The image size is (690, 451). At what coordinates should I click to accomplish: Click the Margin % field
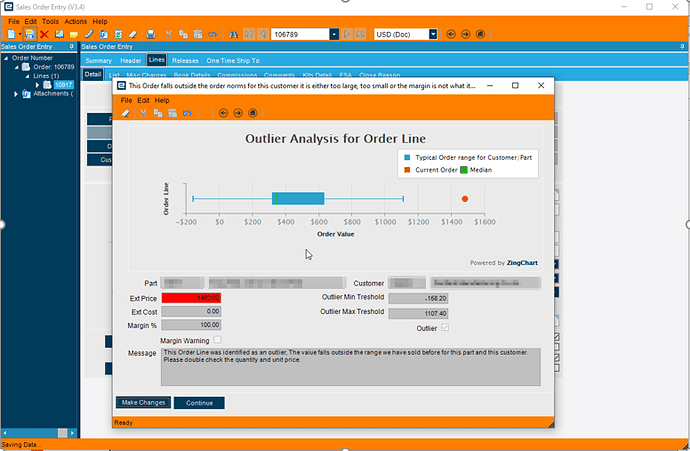pos(191,325)
